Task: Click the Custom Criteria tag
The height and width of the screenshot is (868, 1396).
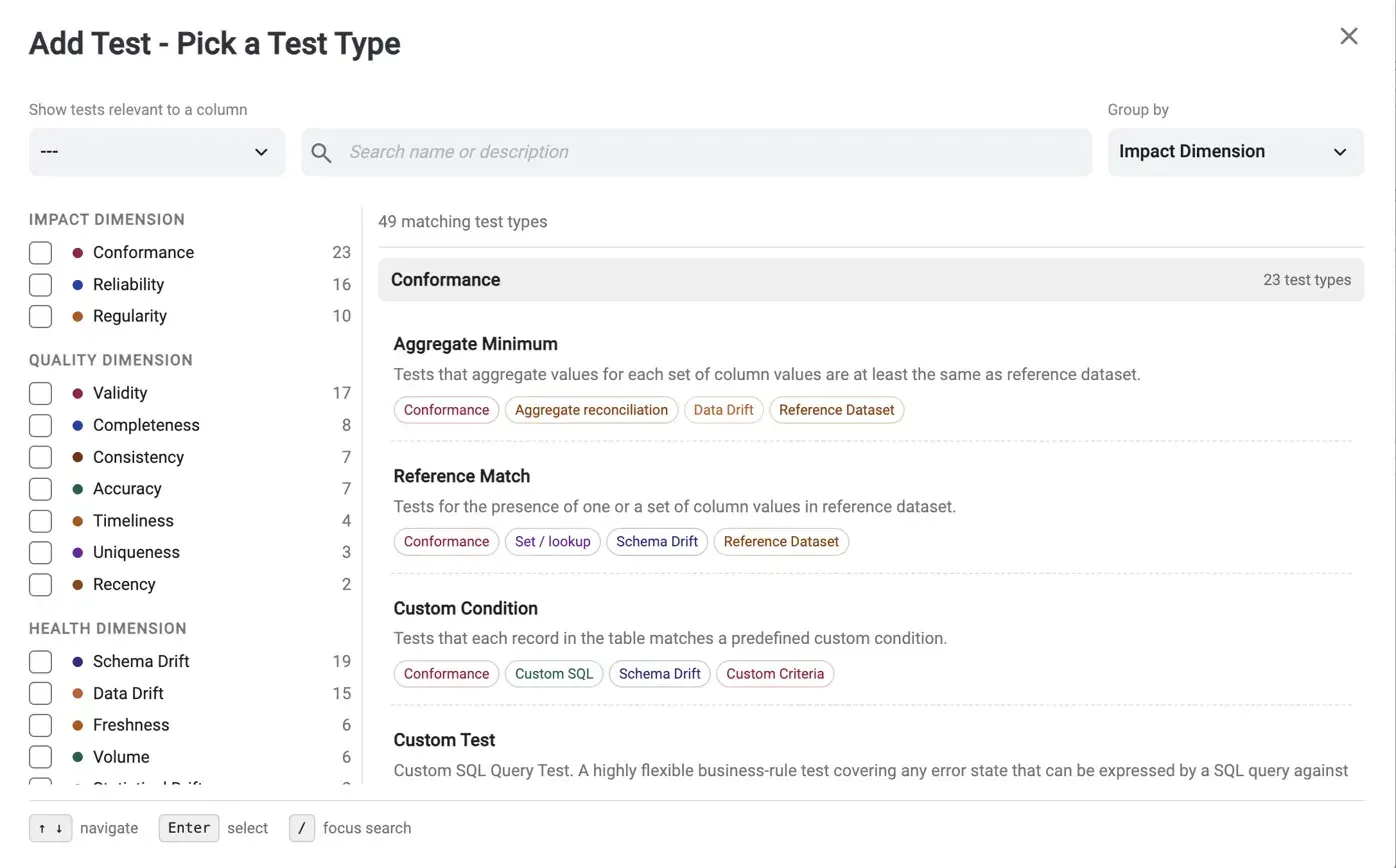Action: click(x=775, y=674)
